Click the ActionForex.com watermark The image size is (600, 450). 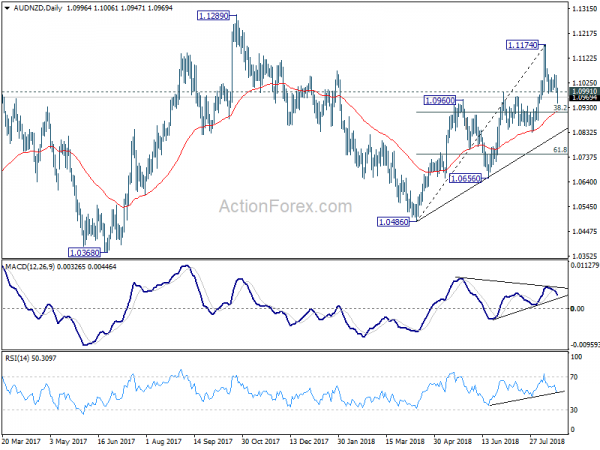tap(285, 207)
